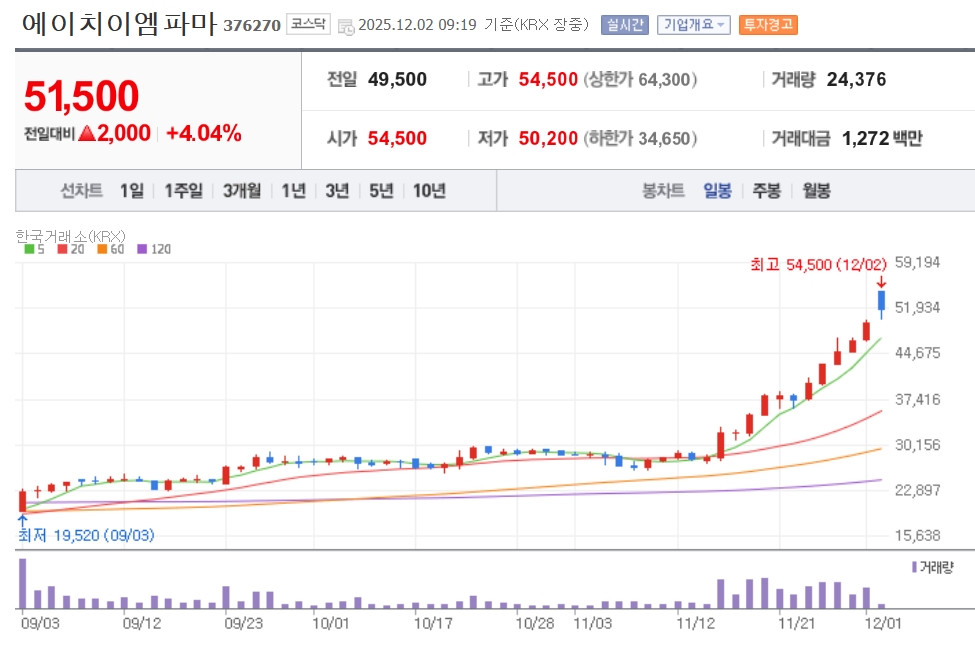Select the 1년 line chart tab
The image size is (975, 661).
tap(293, 191)
